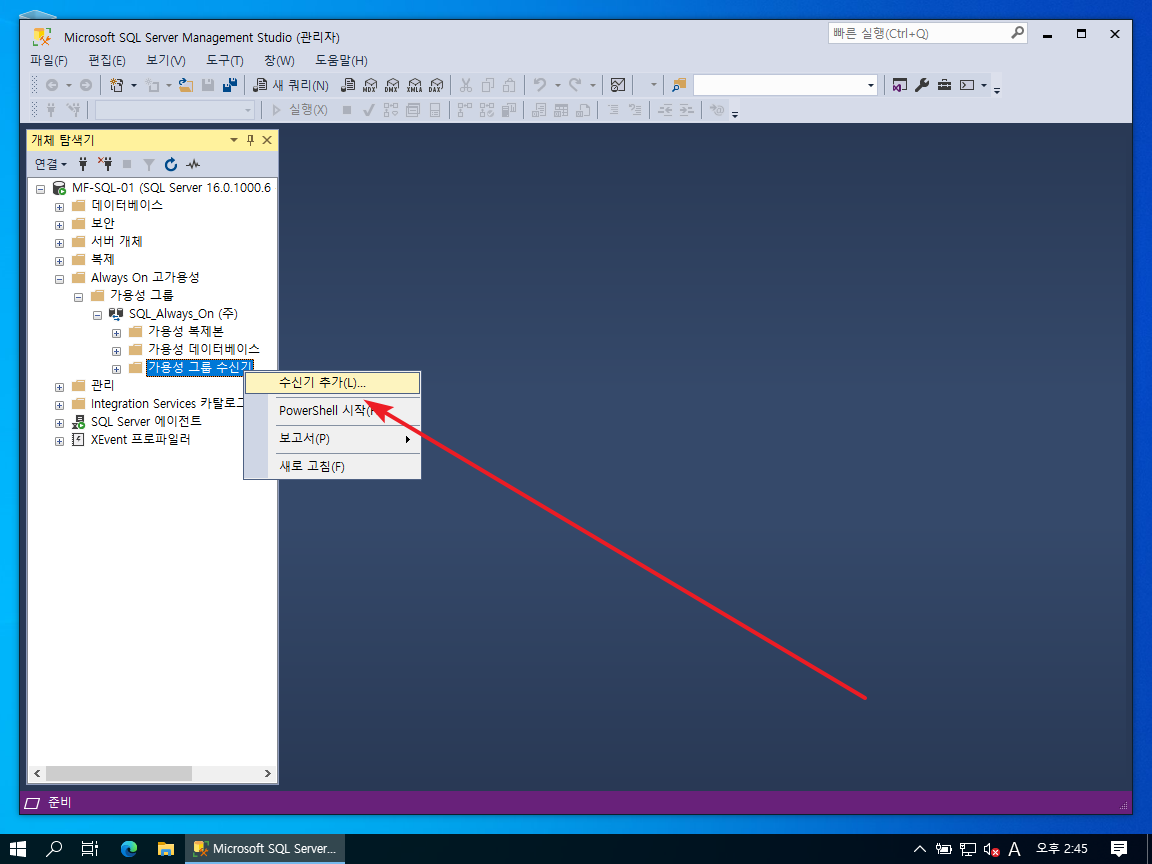Image resolution: width=1152 pixels, height=864 pixels.
Task: Click the new project icon in the toolbar
Action: pyautogui.click(x=117, y=85)
